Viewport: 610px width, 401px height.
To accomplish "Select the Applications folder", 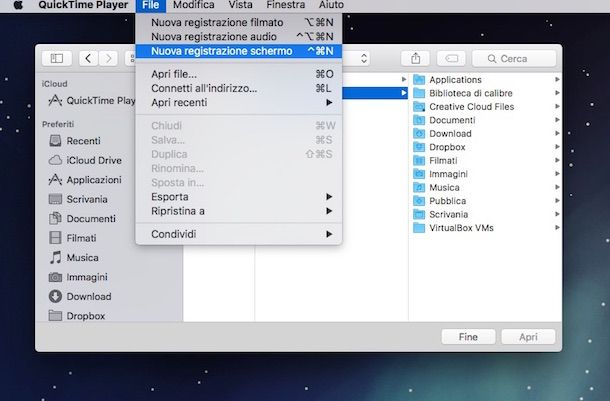I will coord(447,80).
